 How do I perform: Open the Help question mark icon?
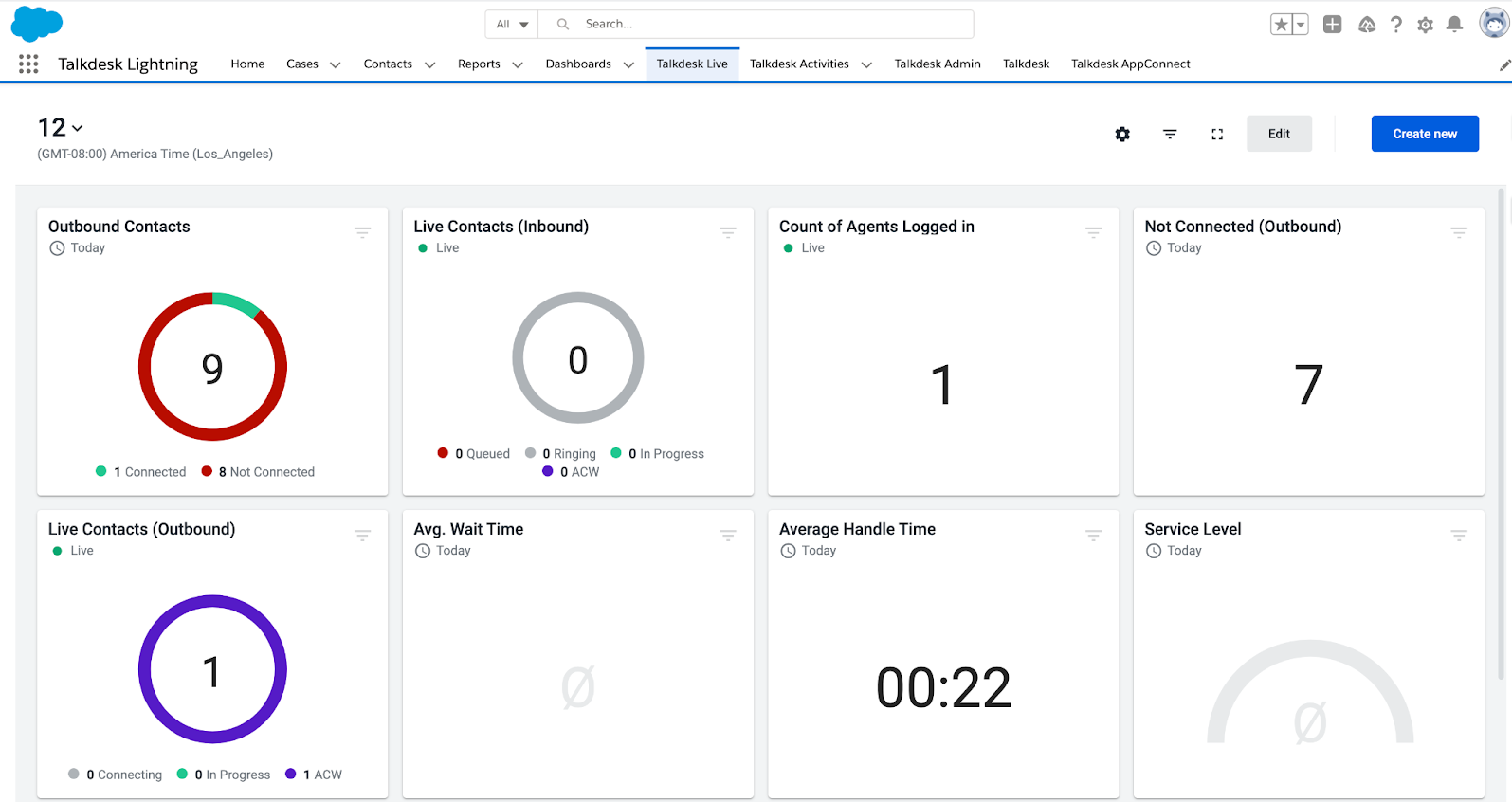[x=1396, y=25]
